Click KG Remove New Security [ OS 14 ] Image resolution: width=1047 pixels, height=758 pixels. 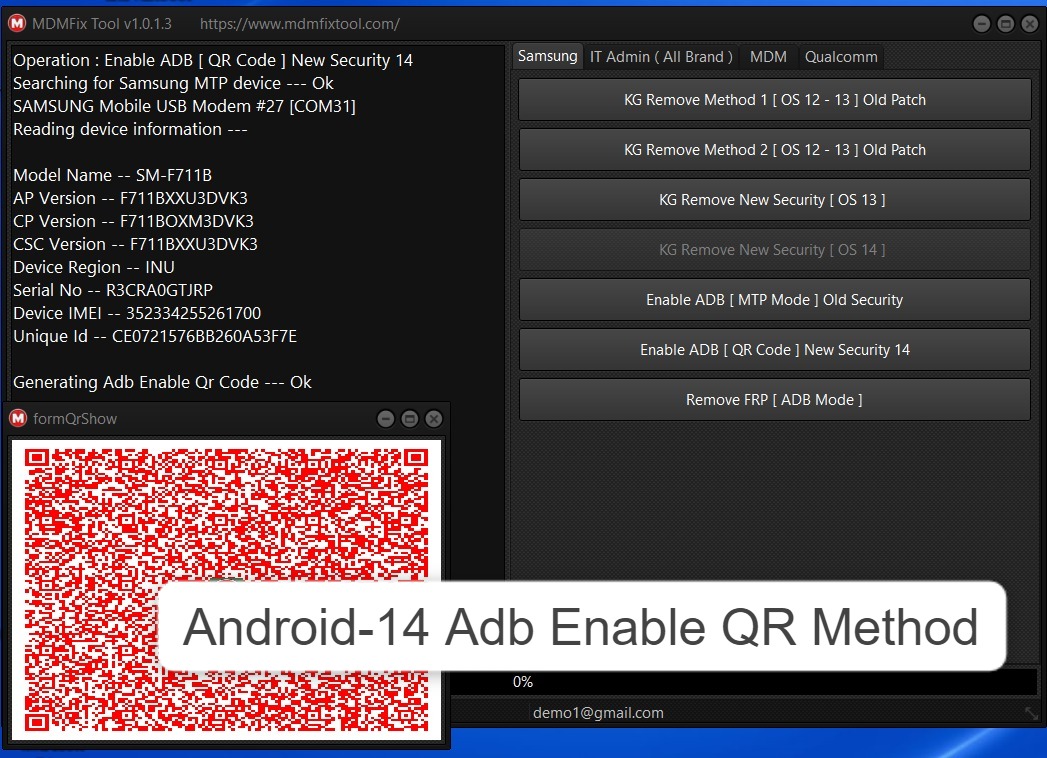(x=774, y=249)
